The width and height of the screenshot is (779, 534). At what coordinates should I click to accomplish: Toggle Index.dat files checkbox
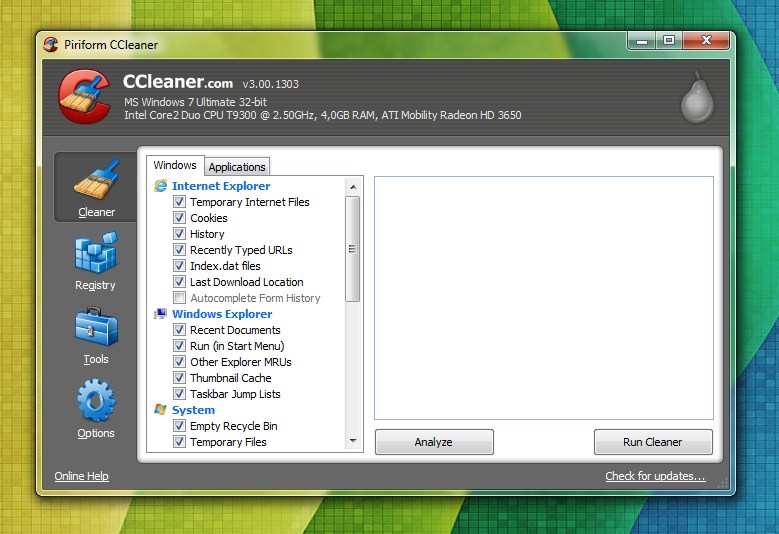[x=179, y=266]
